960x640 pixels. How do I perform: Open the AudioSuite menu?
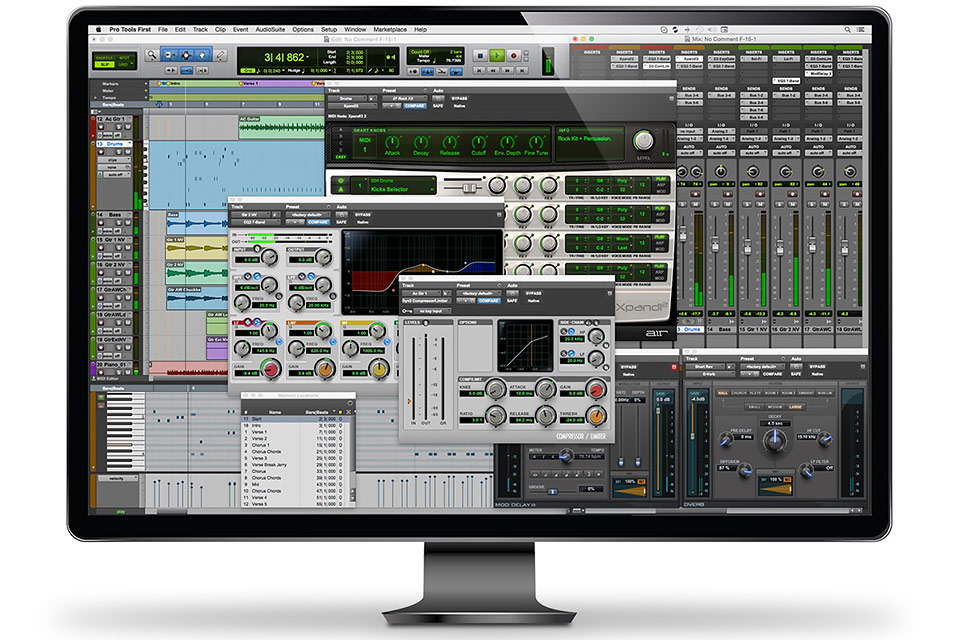coord(270,30)
